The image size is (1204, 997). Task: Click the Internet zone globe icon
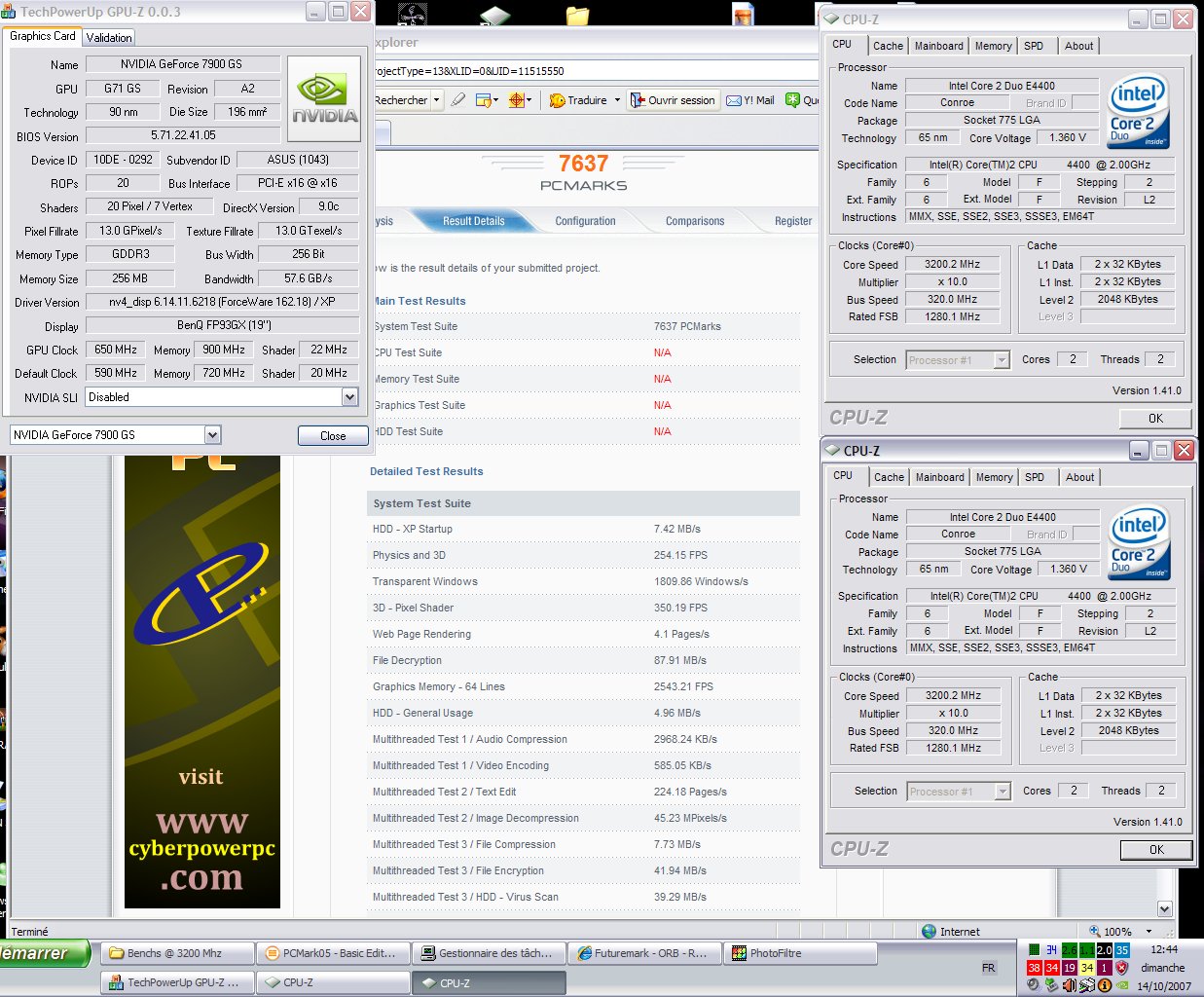[x=929, y=932]
